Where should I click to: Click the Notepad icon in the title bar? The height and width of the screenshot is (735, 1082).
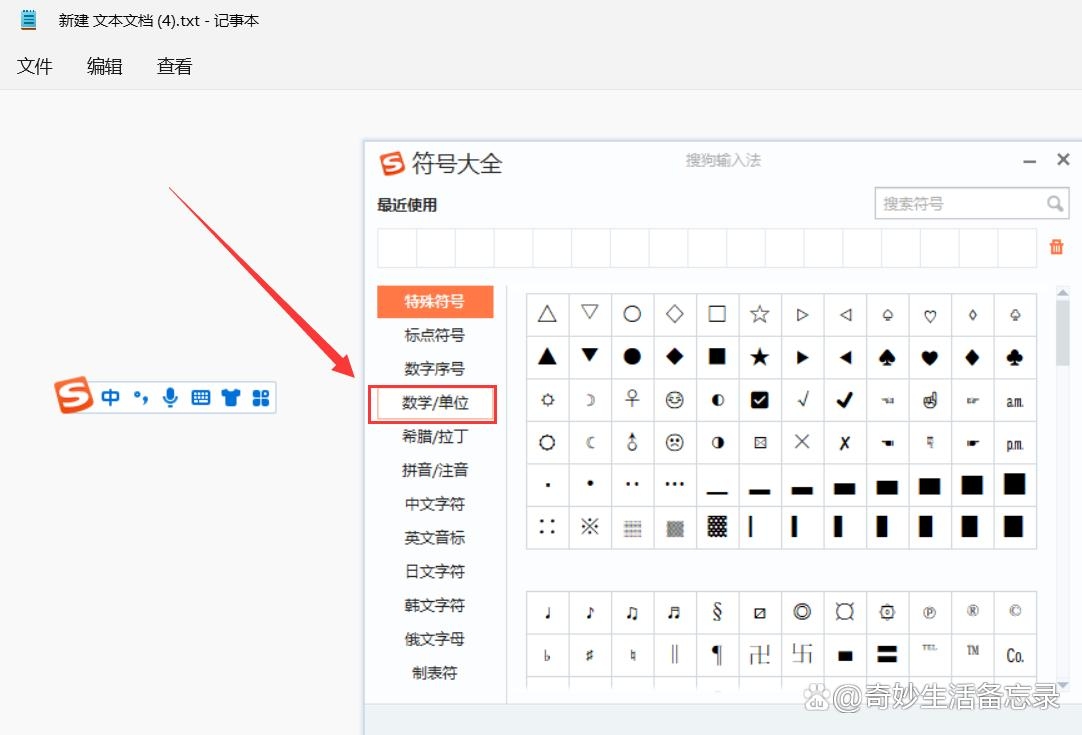(x=27, y=19)
